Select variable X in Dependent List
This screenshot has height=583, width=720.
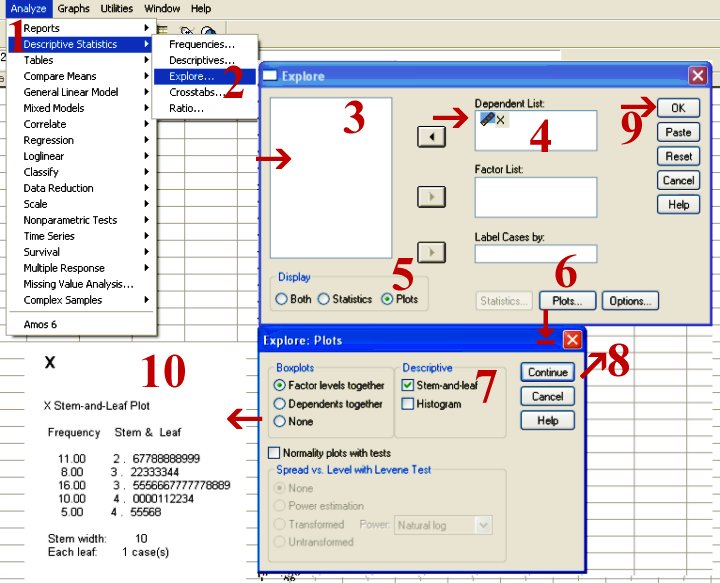(493, 120)
